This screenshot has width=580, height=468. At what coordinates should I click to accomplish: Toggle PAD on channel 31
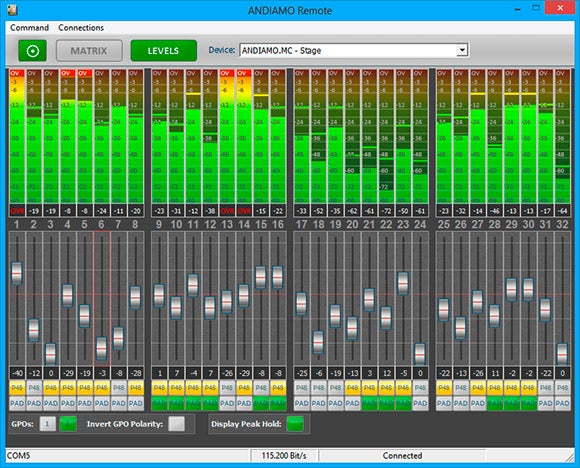pos(545,403)
